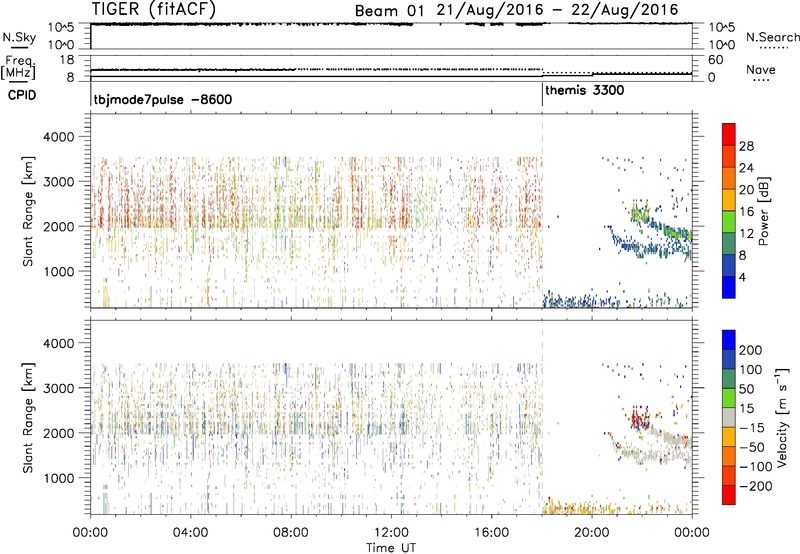Click the Slant Range [km] label of the power panel
The height and width of the screenshot is (554, 800).
point(28,211)
